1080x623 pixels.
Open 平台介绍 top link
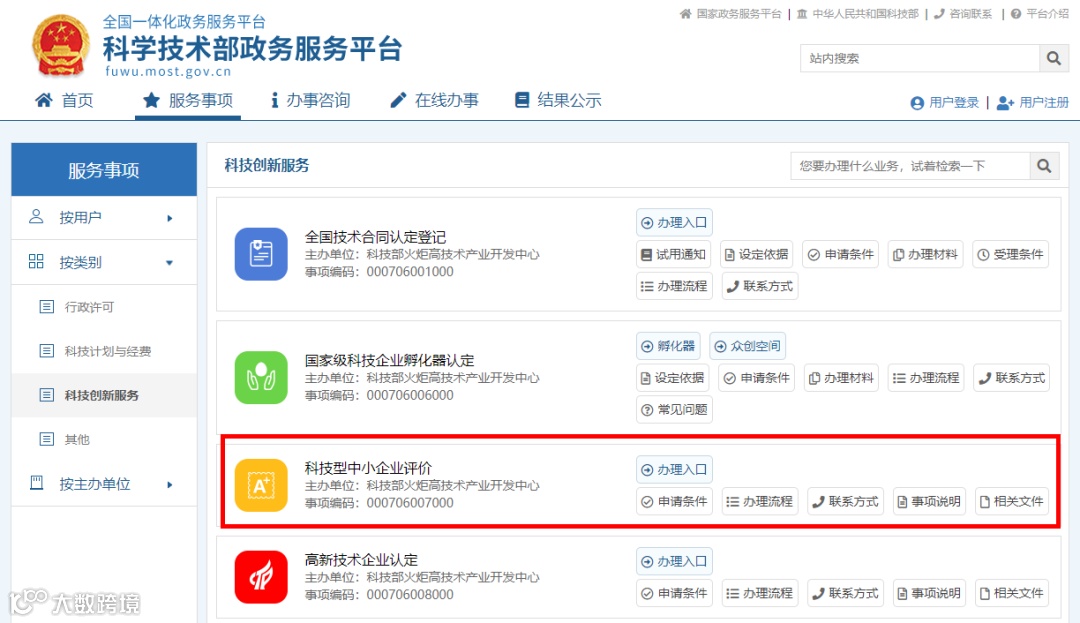1040,14
